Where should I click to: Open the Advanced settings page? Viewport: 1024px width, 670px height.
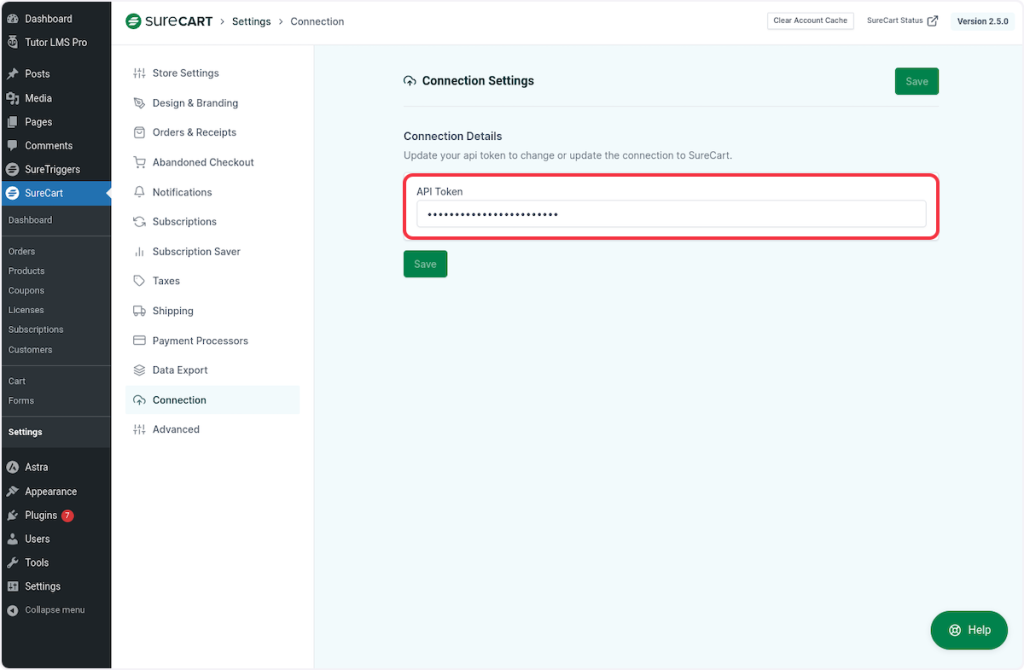(176, 429)
